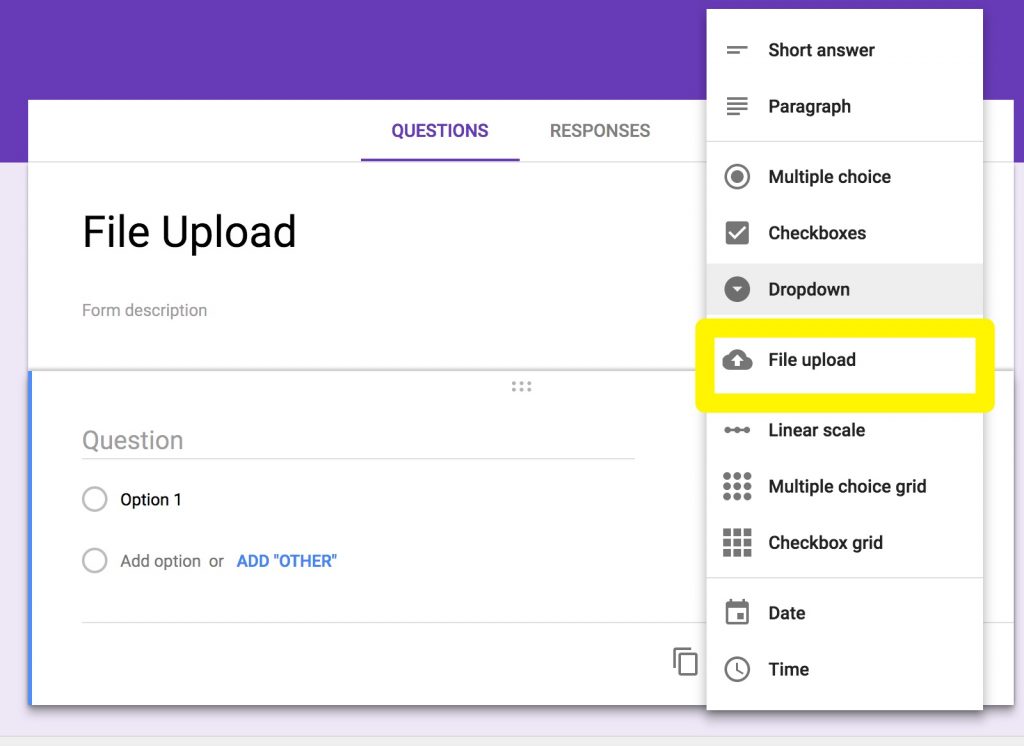
Task: Select Time question type
Action: [844, 669]
